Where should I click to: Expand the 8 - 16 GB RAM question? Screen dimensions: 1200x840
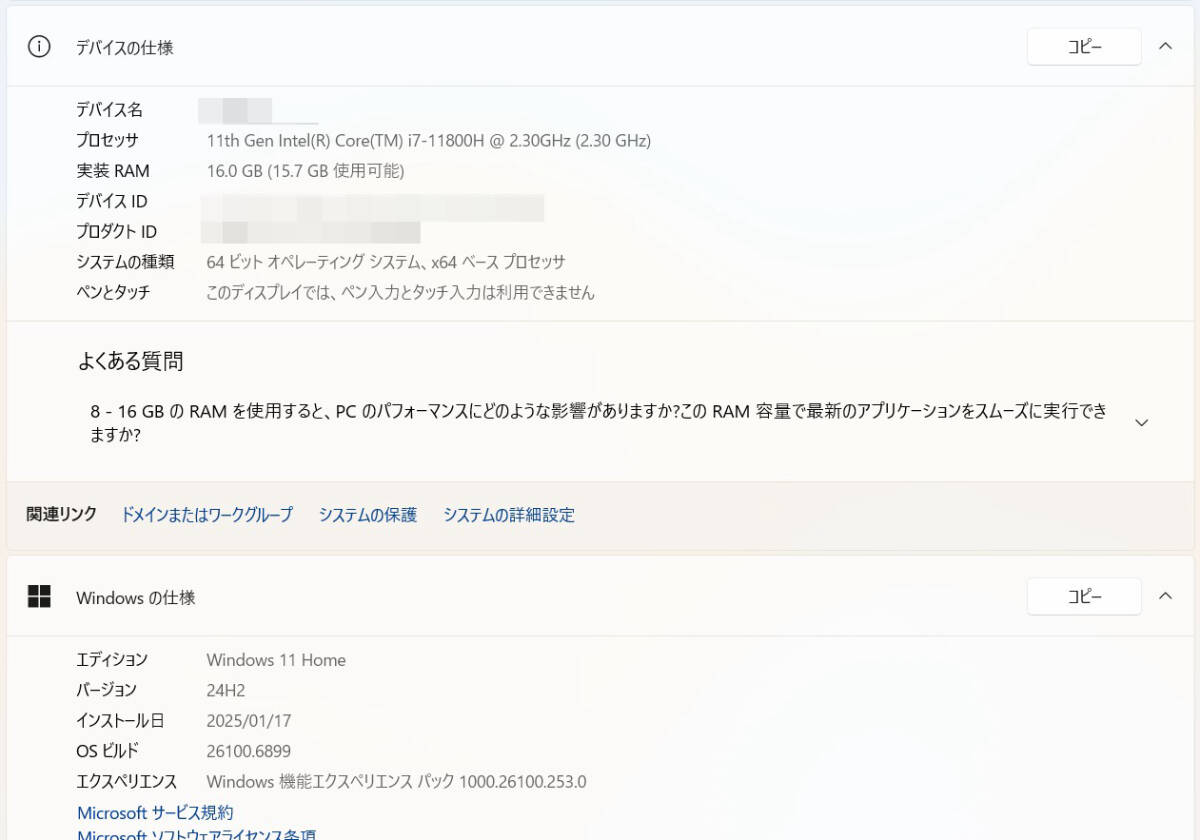pos(1141,423)
